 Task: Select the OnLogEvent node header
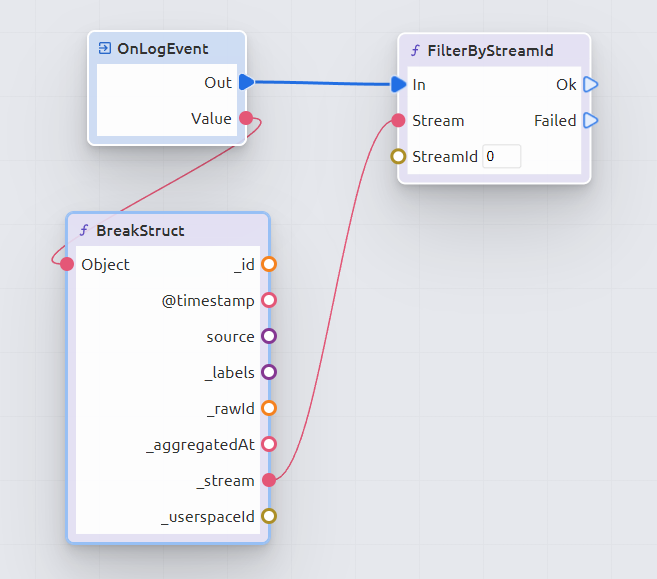(x=167, y=48)
